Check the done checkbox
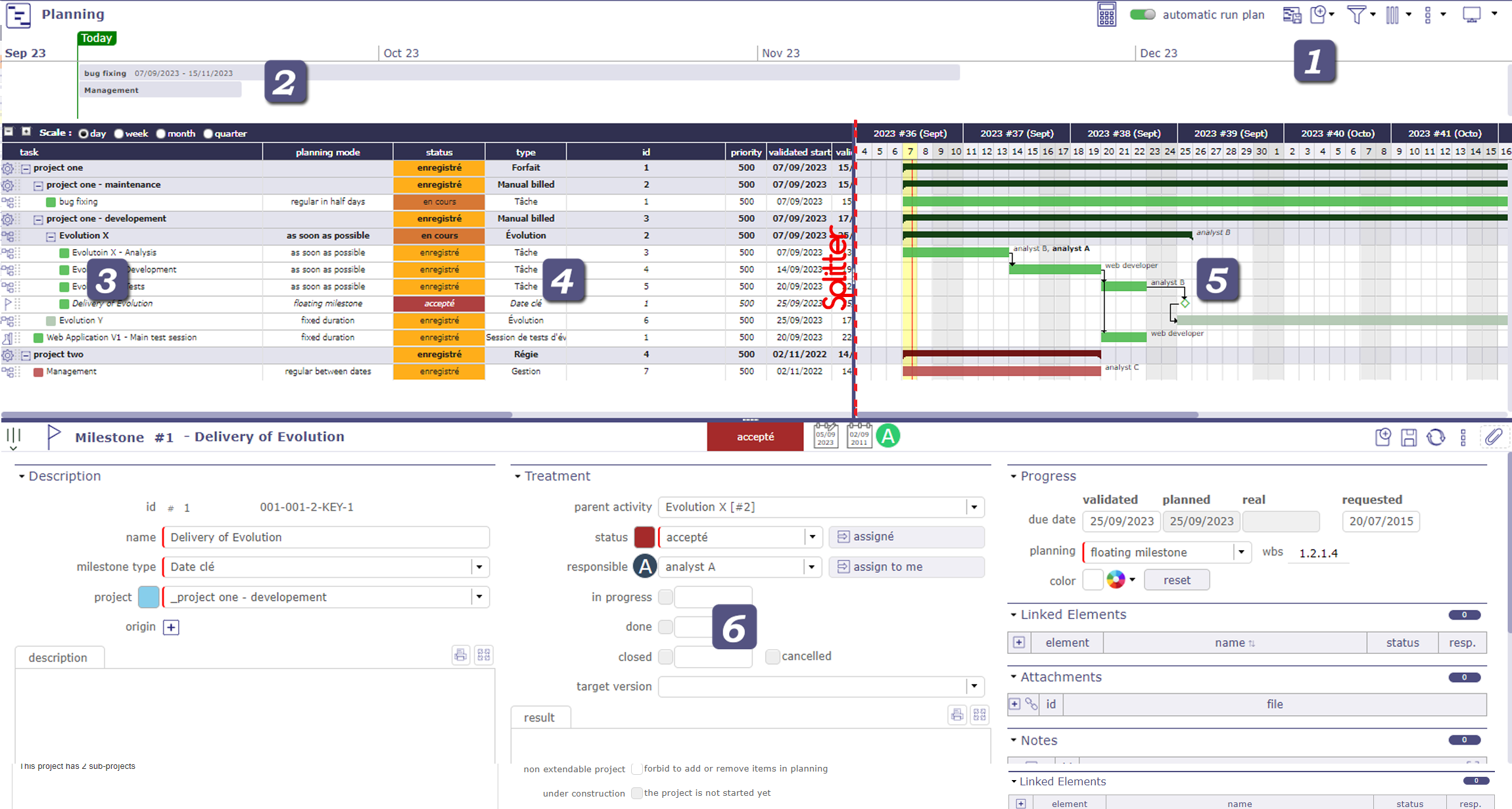The image size is (1512, 809). click(665, 626)
